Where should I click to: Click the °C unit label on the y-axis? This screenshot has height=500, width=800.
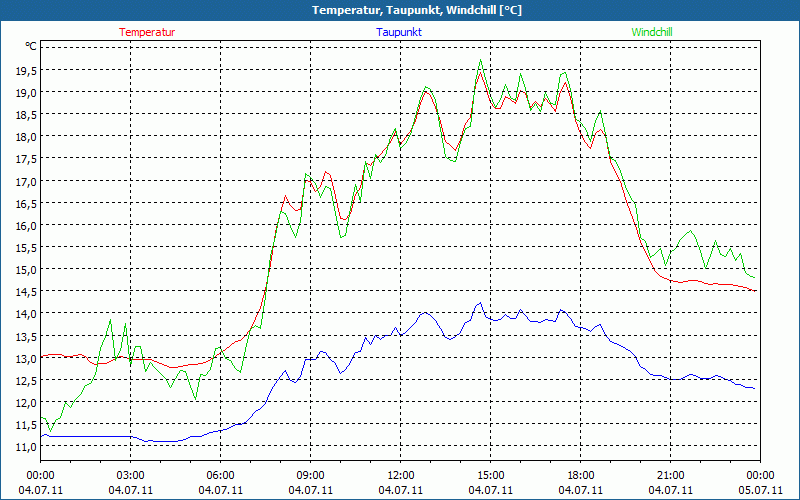pyautogui.click(x=31, y=46)
